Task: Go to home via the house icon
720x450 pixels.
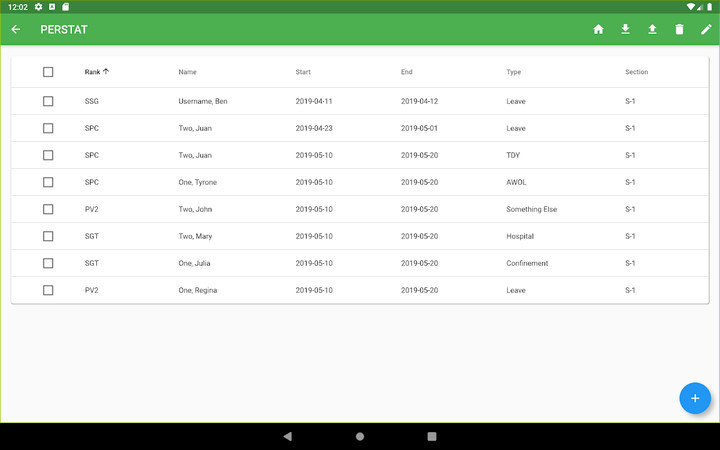Action: pos(599,29)
